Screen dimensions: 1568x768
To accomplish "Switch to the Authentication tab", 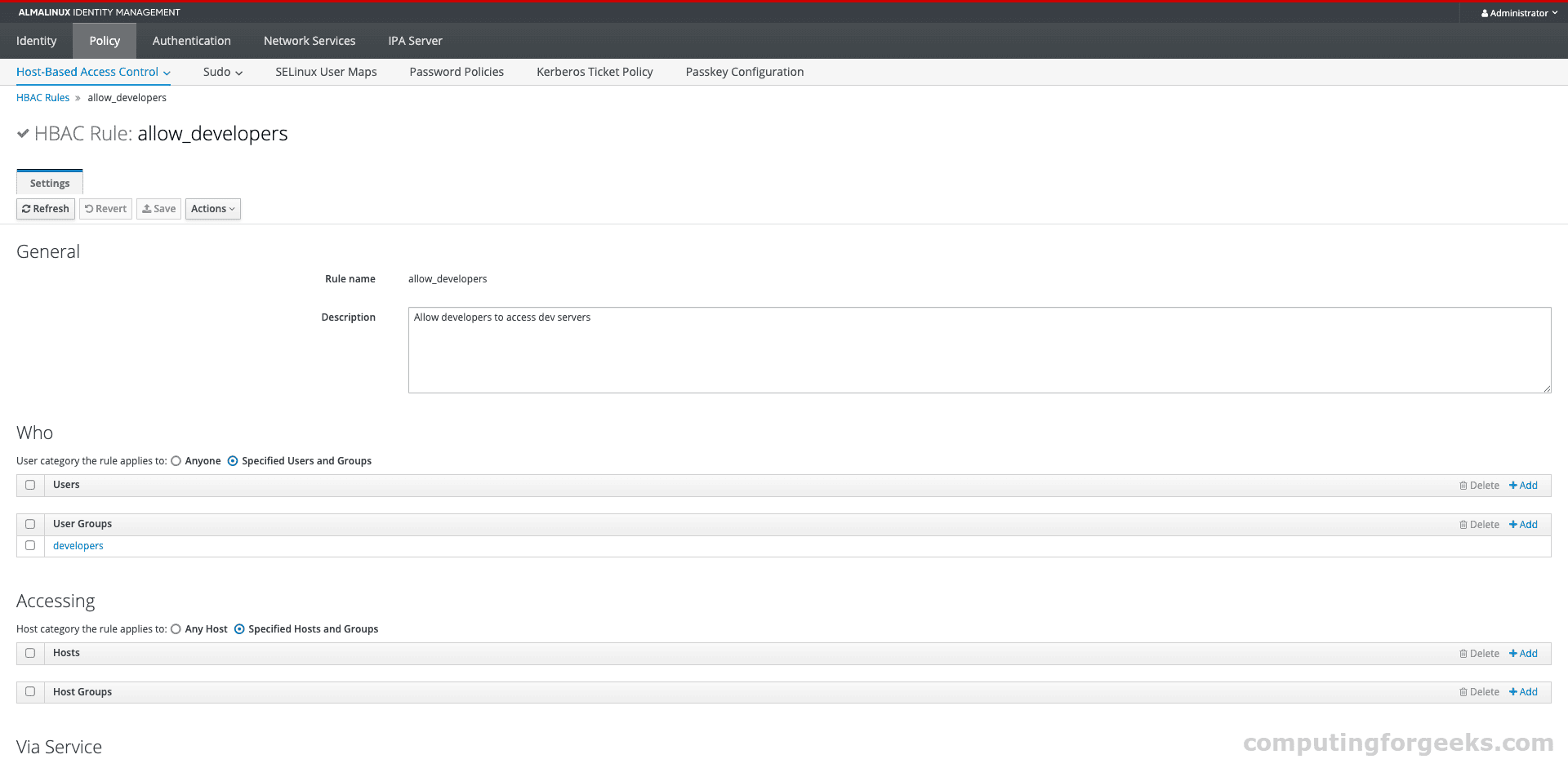I will click(191, 40).
